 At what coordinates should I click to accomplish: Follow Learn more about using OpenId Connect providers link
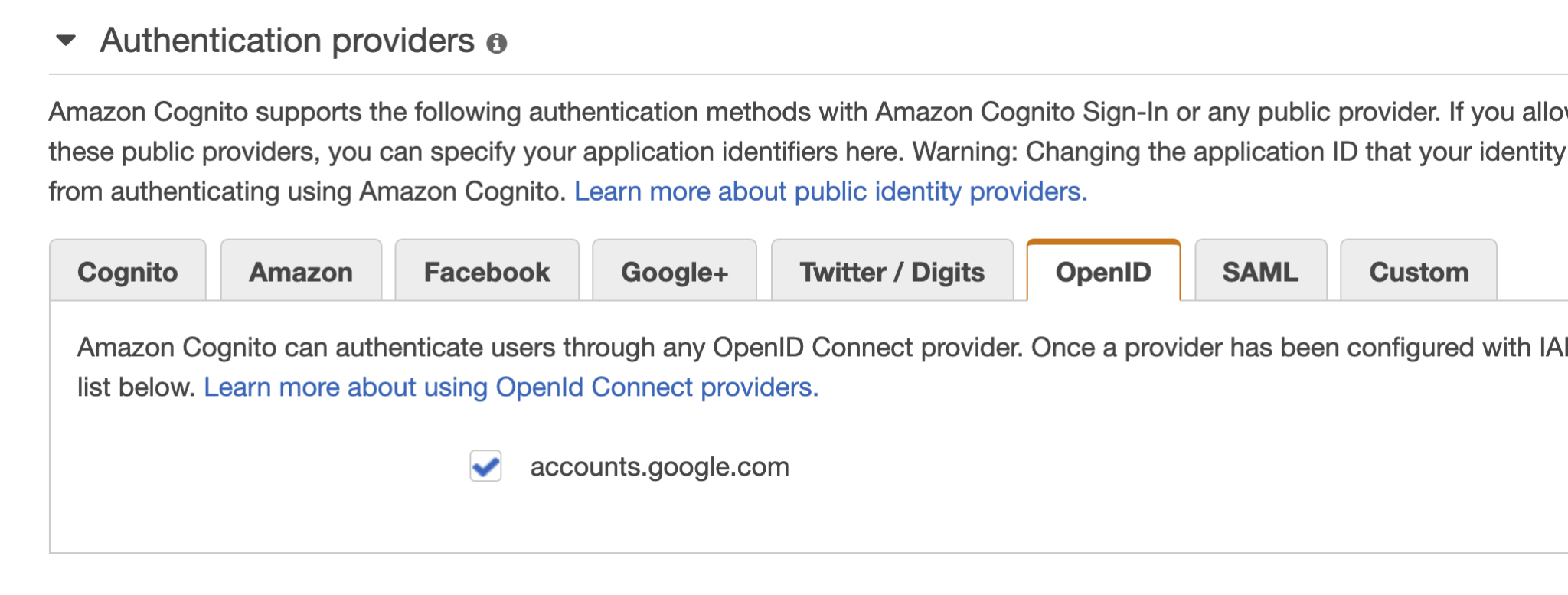(x=511, y=387)
